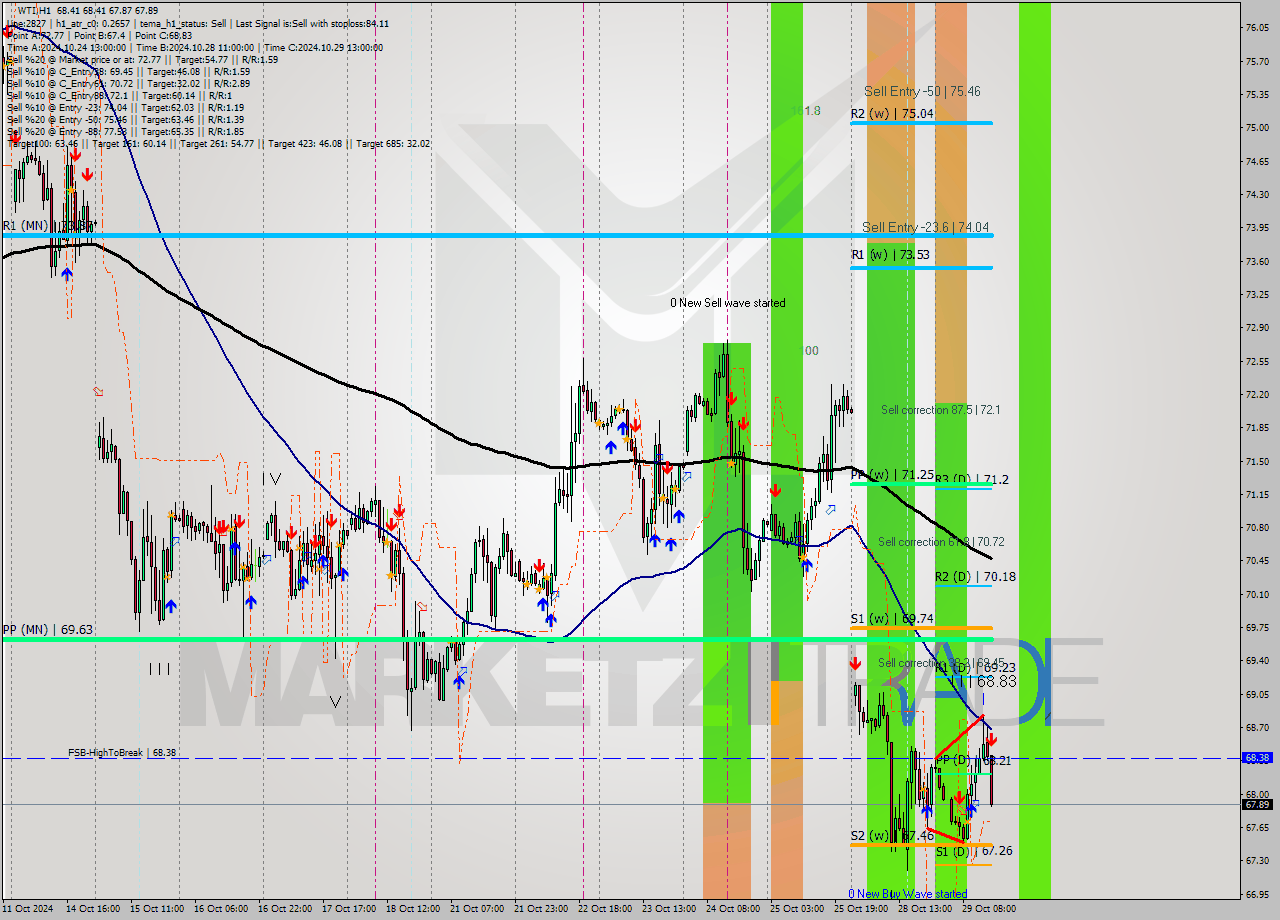Screen dimensions: 1280x920
Task: Click the 'PP (D) | 68.21' label
Action: 973,761
